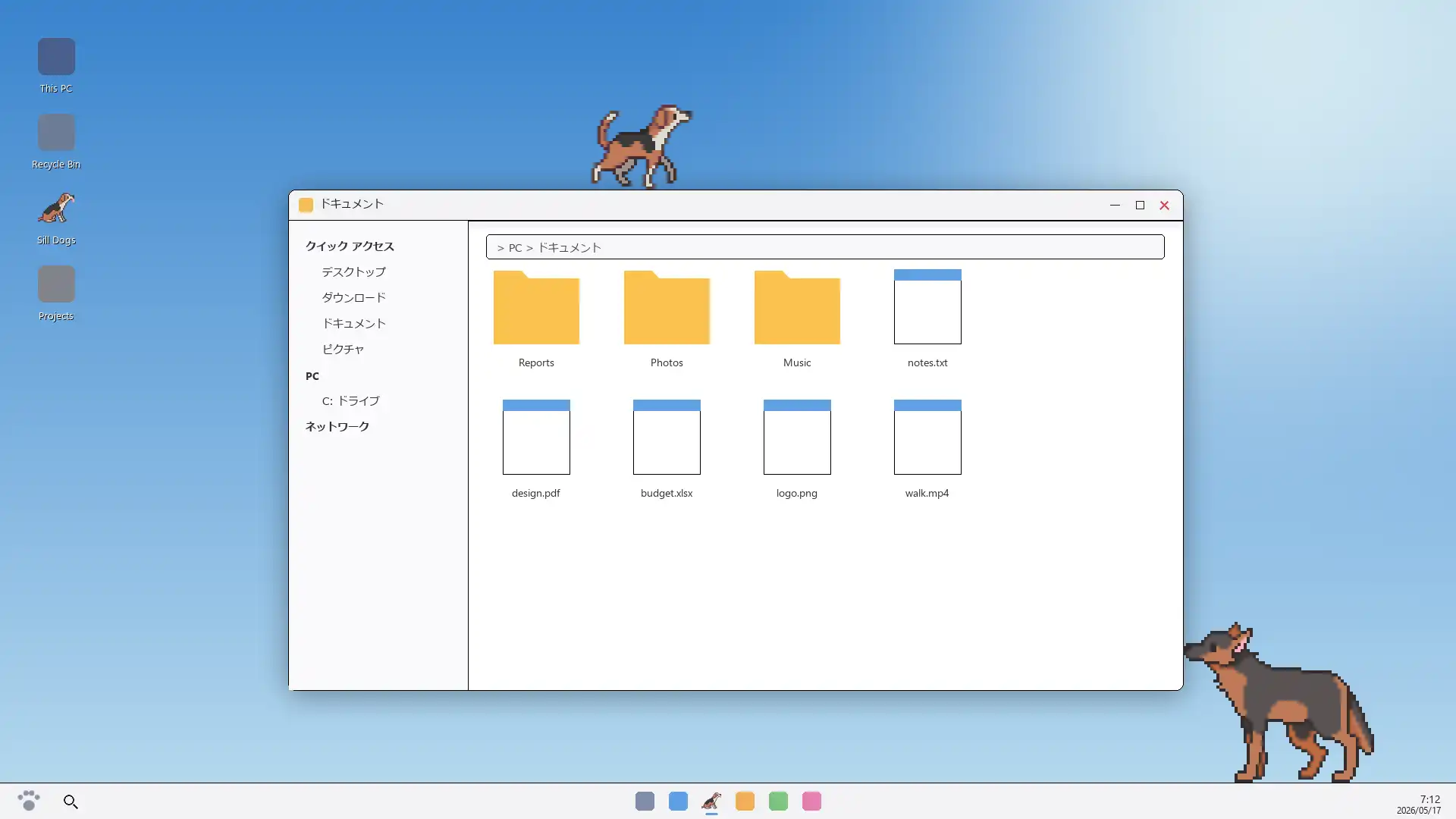The width and height of the screenshot is (1456, 819).
Task: Select ネットワーク in the sidebar
Action: click(x=337, y=426)
